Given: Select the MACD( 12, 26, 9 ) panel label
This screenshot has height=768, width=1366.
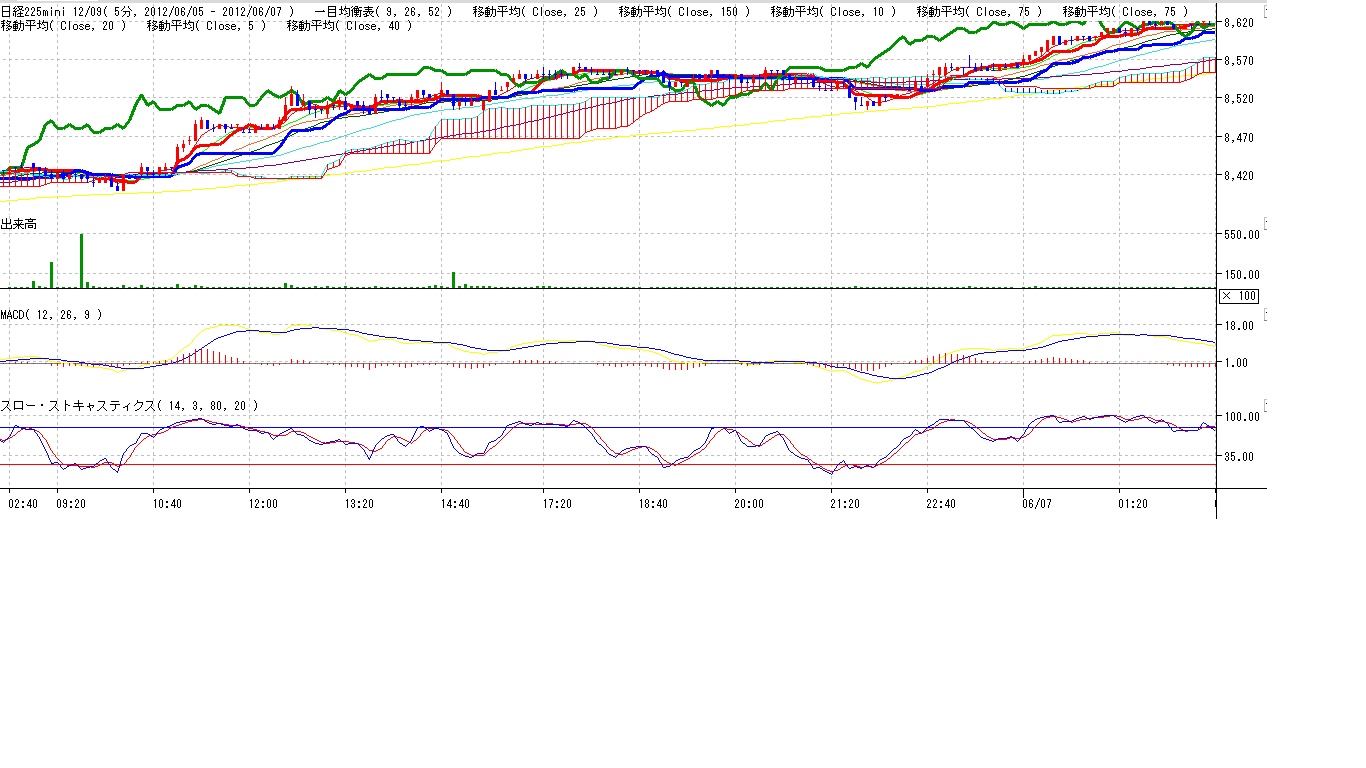Looking at the screenshot, I should click(51, 314).
